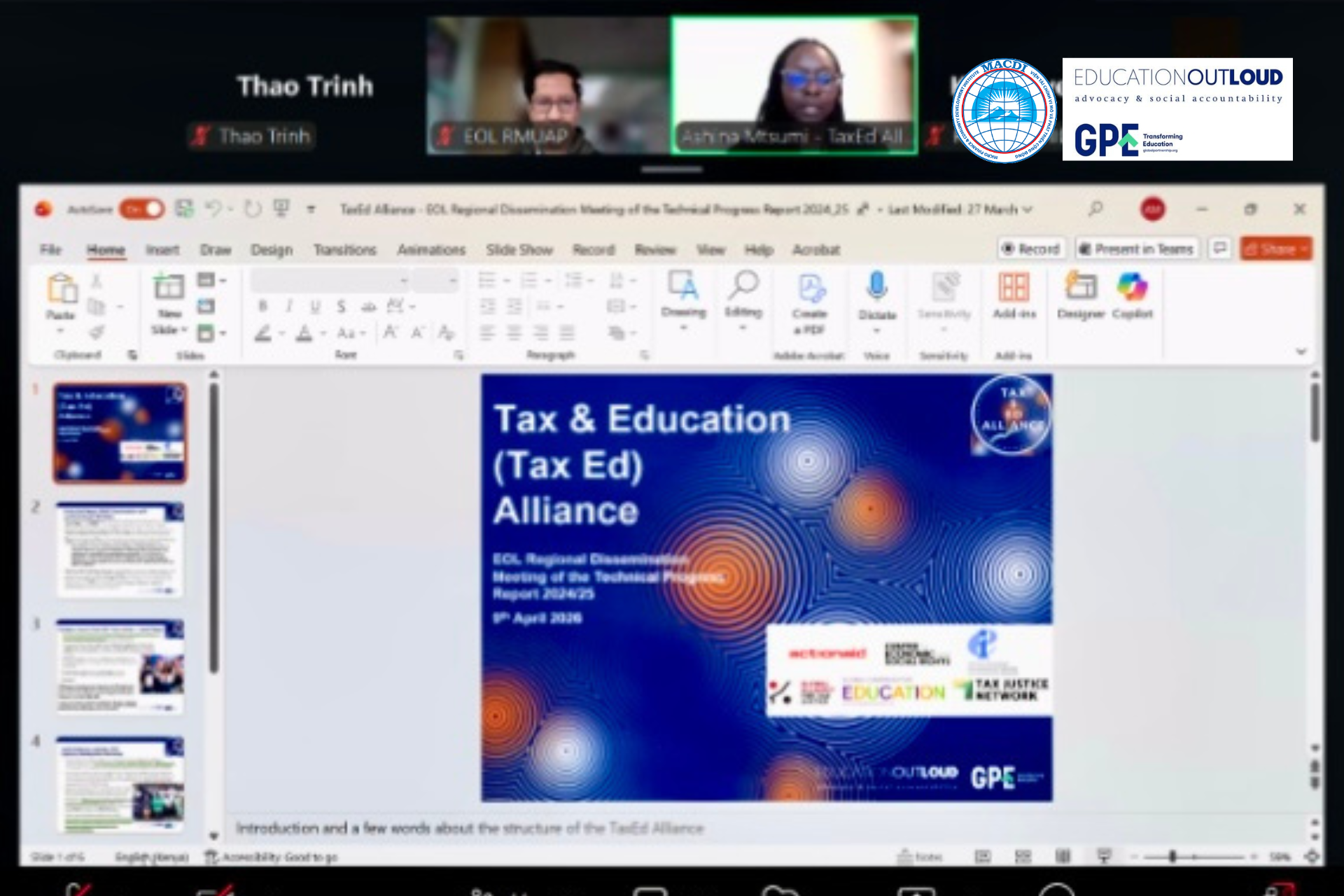Click the Paste clipboard icon
The height and width of the screenshot is (896, 1344).
62,288
